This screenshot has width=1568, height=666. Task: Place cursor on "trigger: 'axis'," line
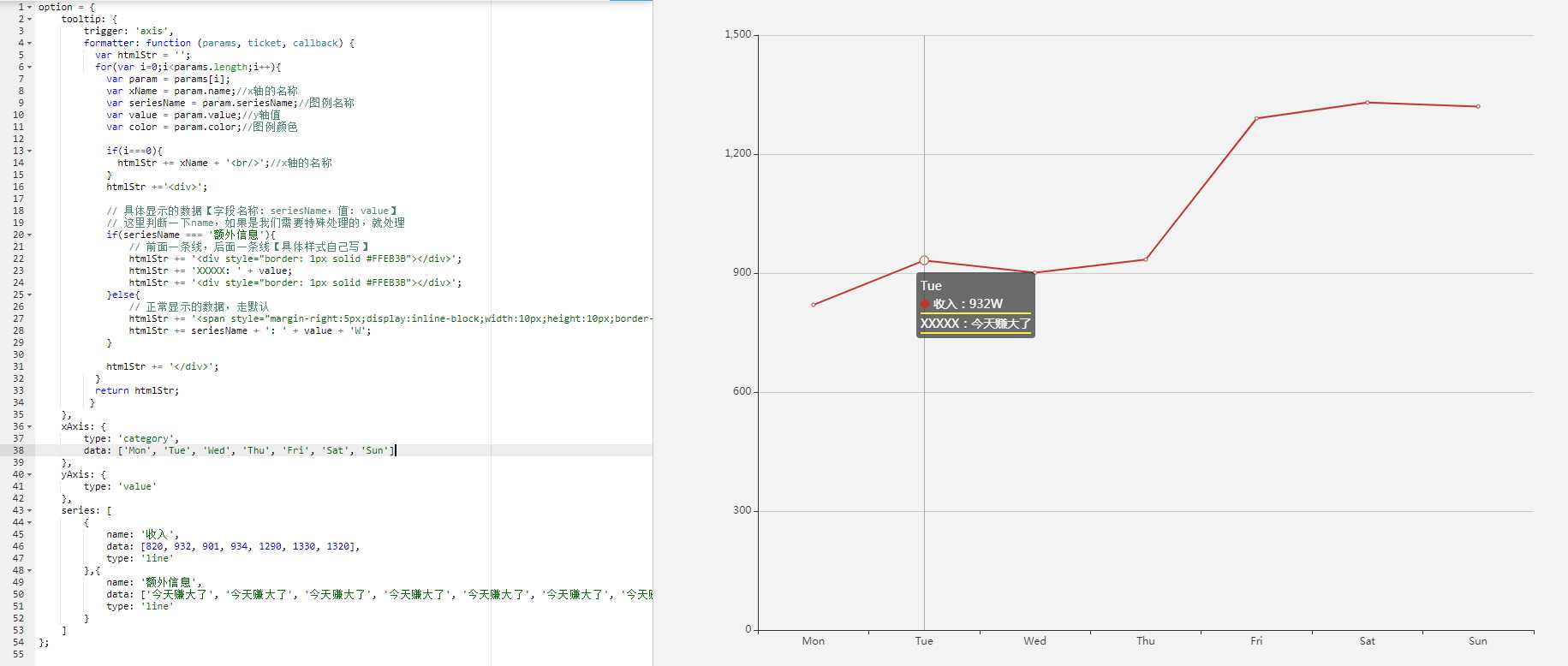(128, 31)
